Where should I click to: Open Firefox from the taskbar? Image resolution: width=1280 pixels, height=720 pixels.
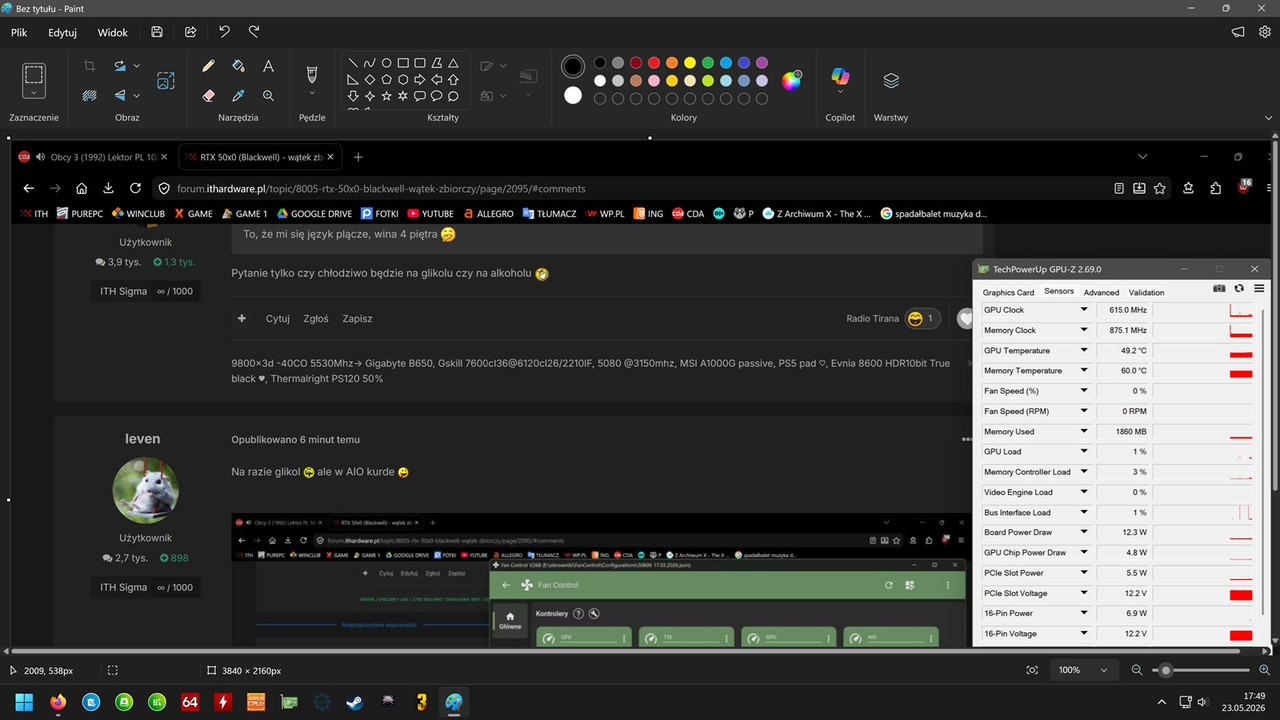pos(58,702)
